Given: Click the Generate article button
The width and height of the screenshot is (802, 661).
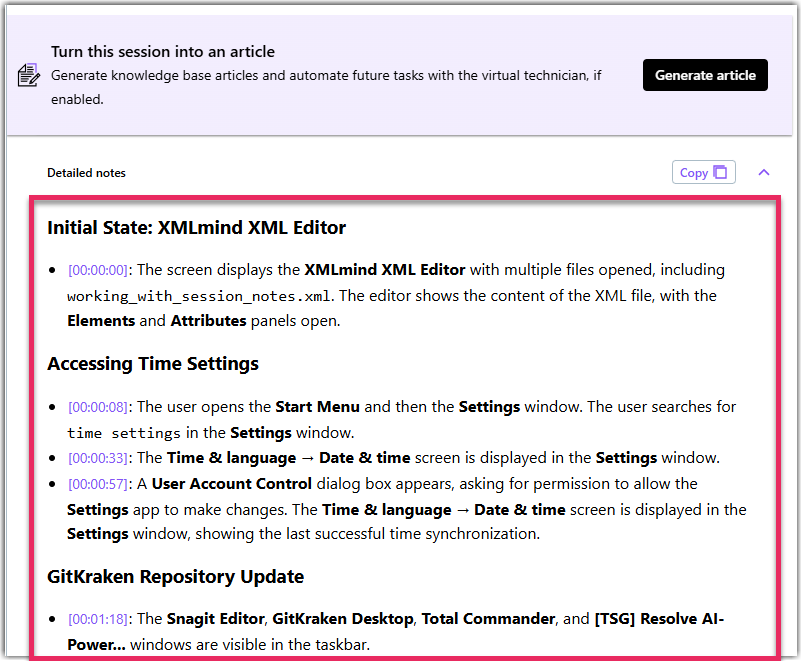Looking at the screenshot, I should click(x=705, y=75).
